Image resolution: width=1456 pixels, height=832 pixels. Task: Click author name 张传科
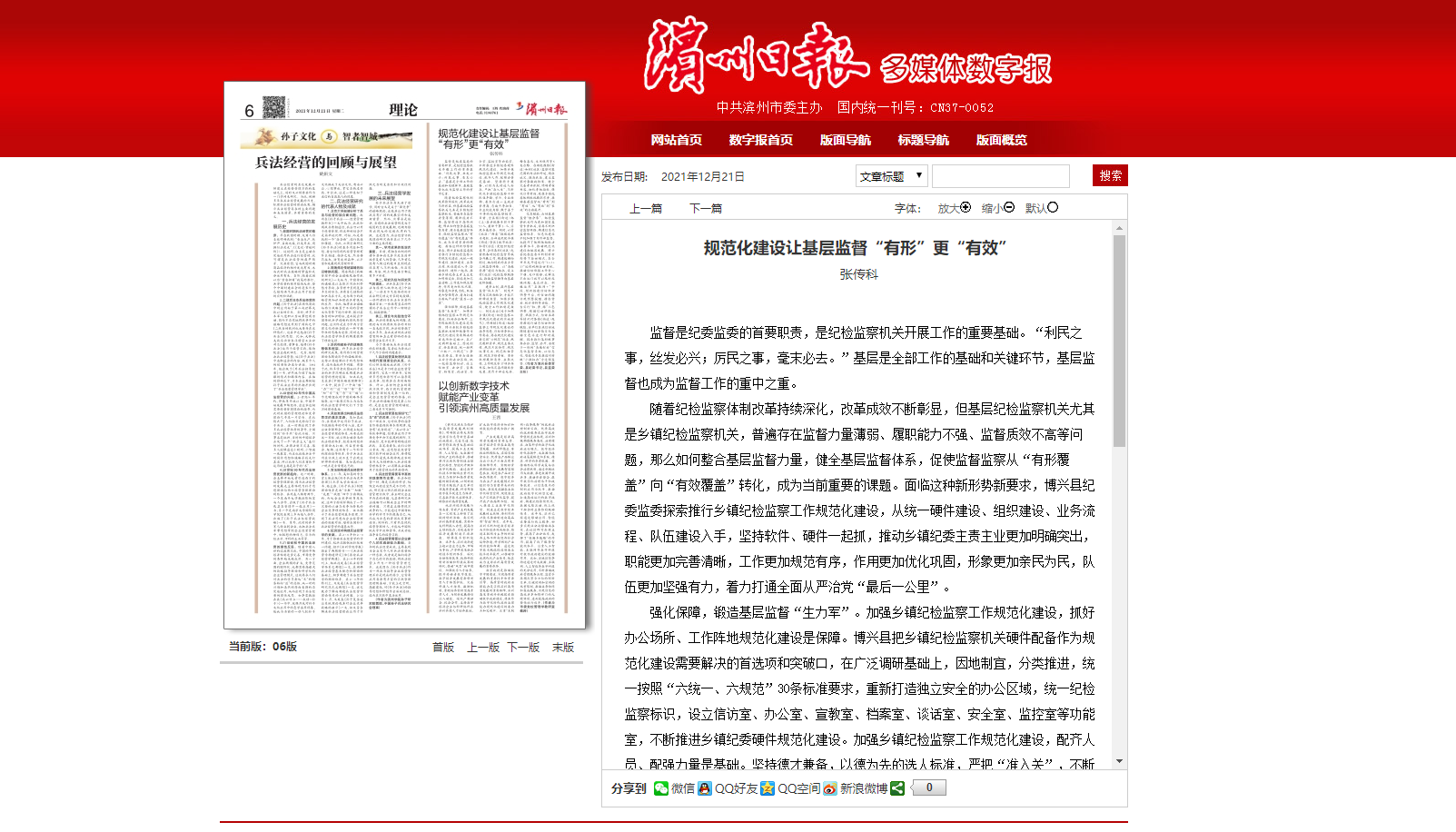[x=858, y=274]
